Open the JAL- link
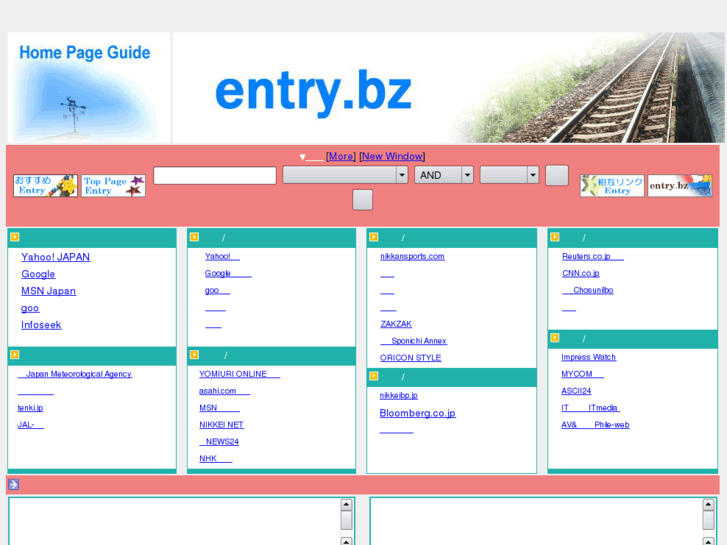This screenshot has height=545, width=727. point(31,424)
